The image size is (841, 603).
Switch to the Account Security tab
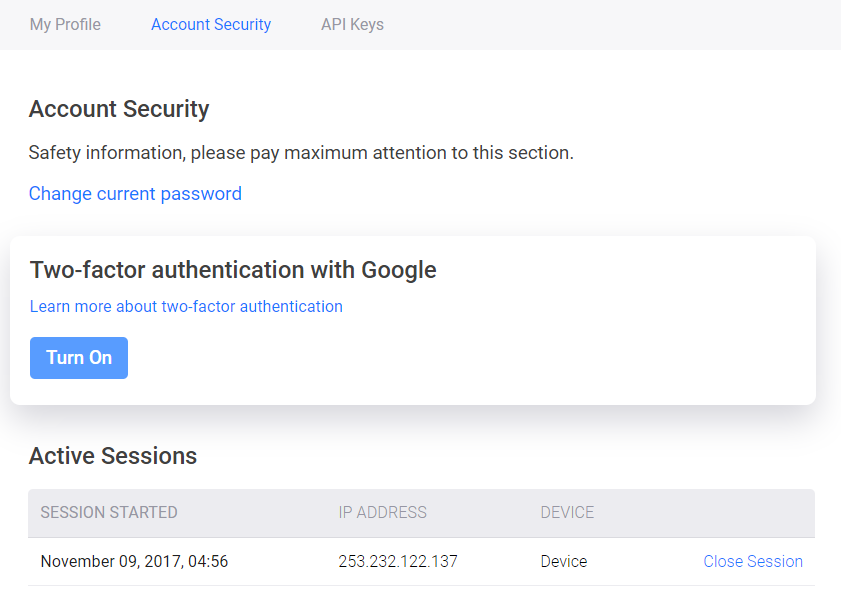211,24
